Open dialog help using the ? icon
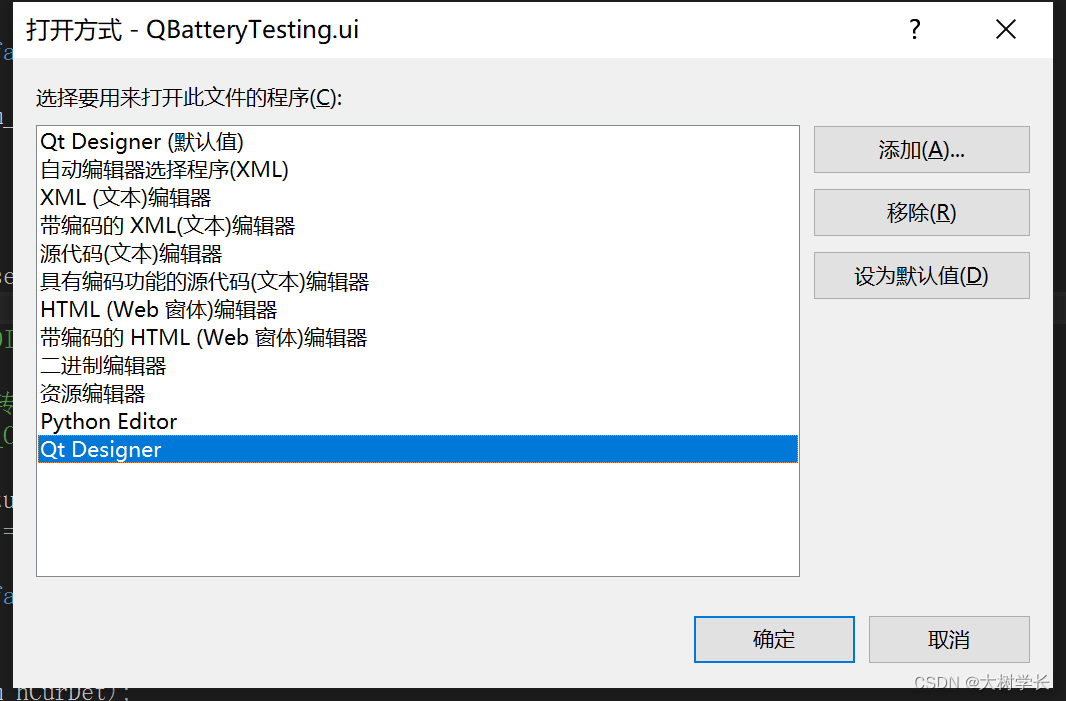This screenshot has height=701, width=1066. (914, 30)
